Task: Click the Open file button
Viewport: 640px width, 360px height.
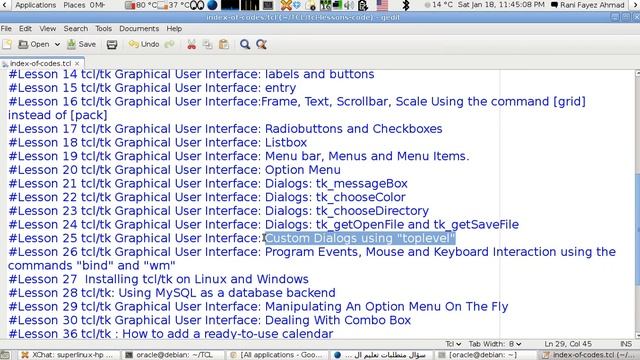Action: coord(34,44)
